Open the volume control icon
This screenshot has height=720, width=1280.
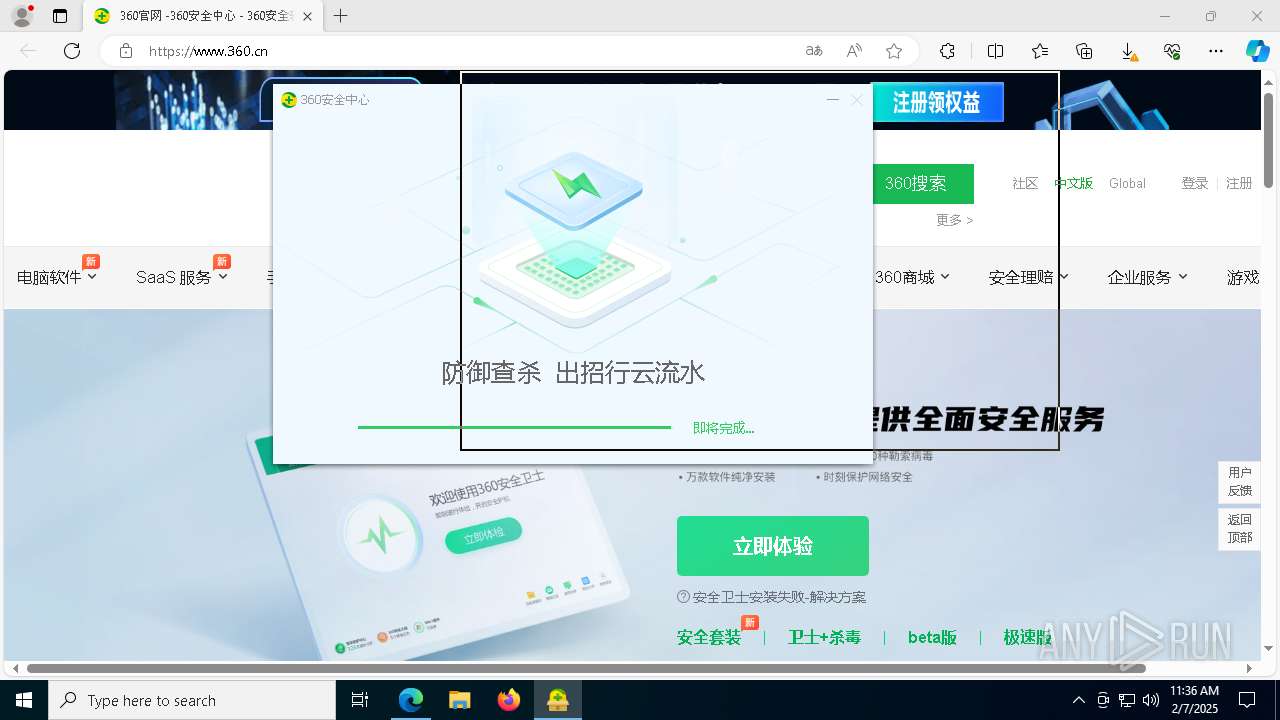click(1150, 700)
